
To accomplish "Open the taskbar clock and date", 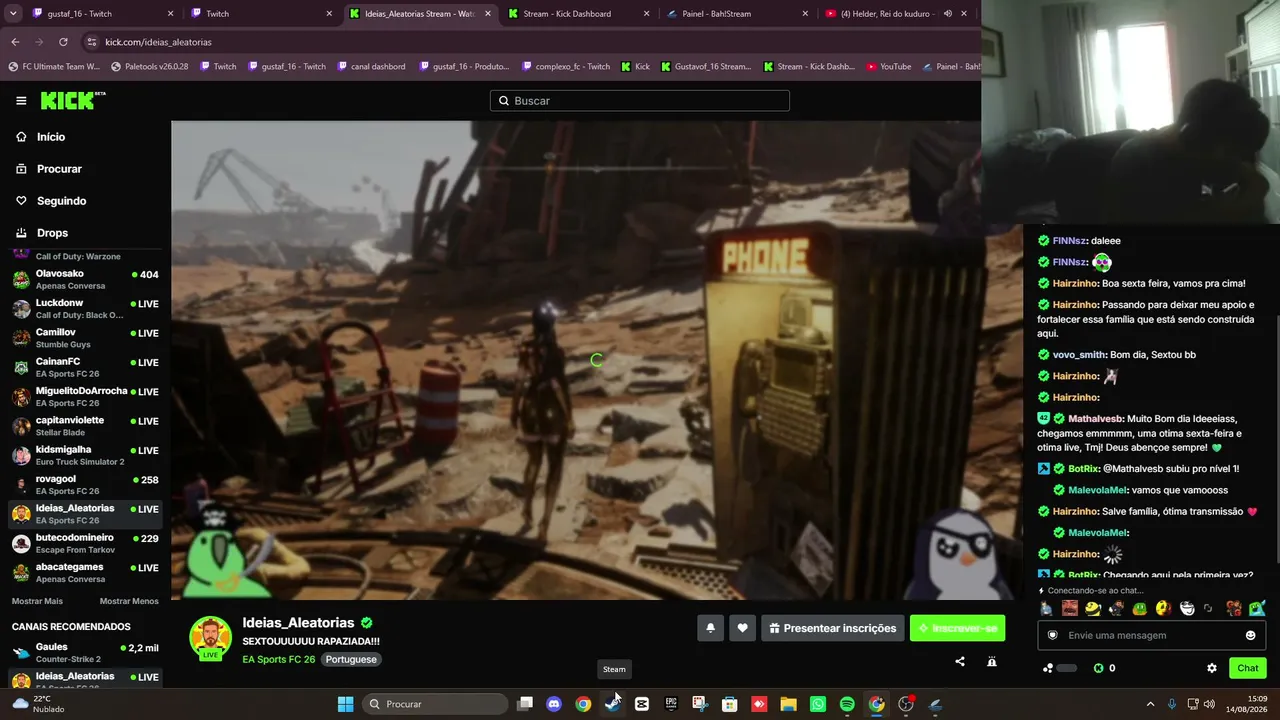I will pos(1248,704).
